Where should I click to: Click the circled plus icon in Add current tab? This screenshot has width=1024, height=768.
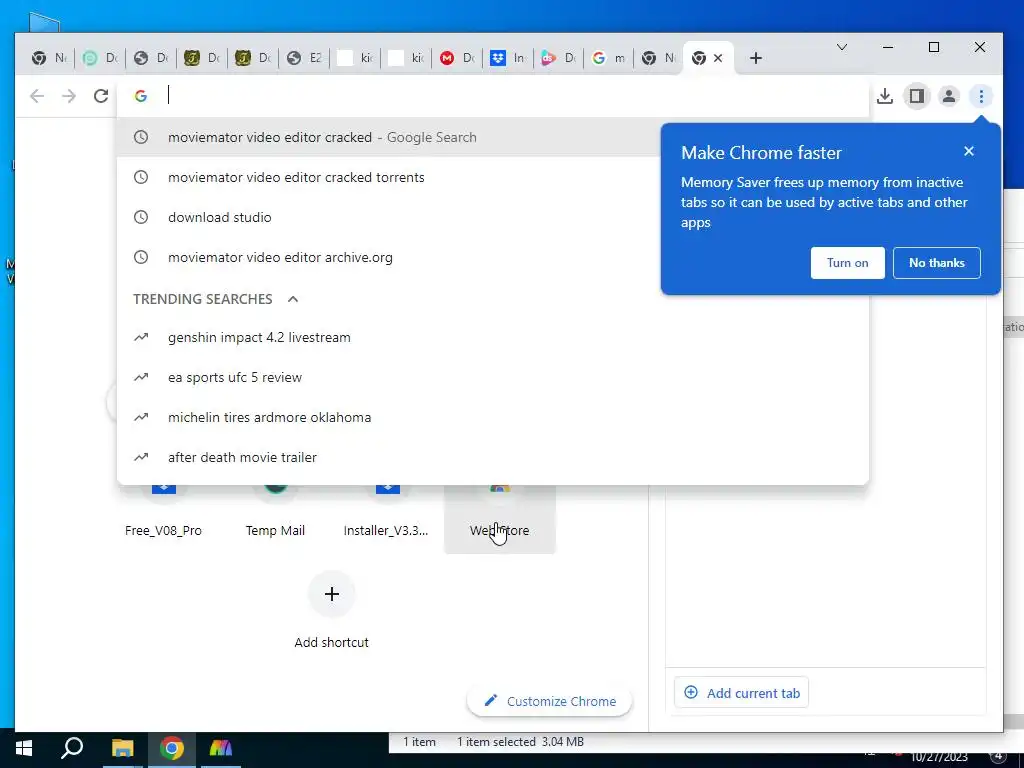[x=691, y=692]
